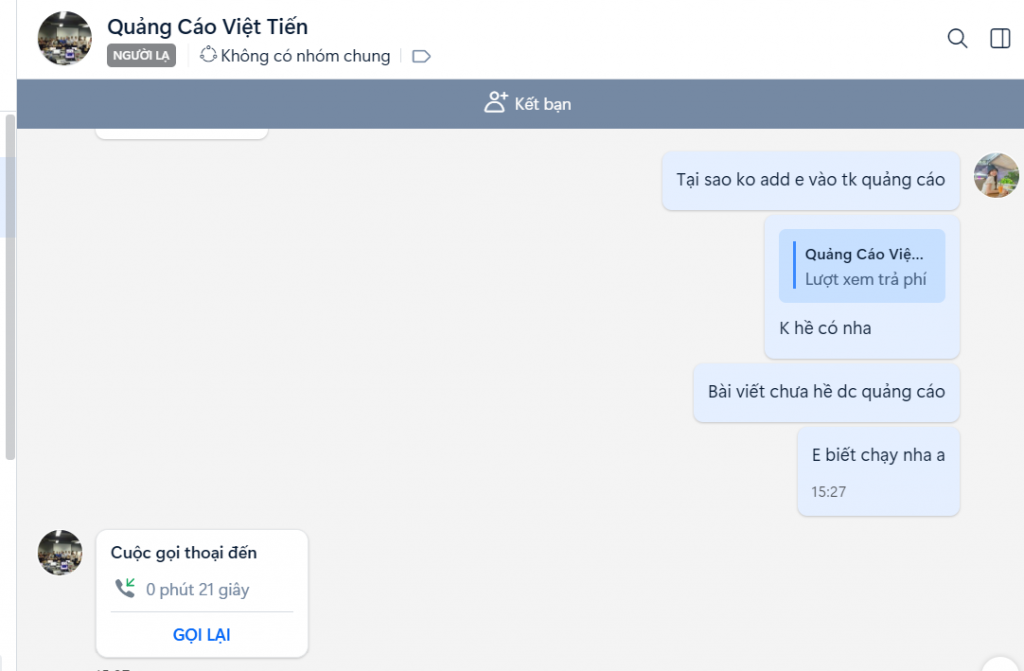Click the sender's avatar on the right
1024x671 pixels.
pos(996,175)
